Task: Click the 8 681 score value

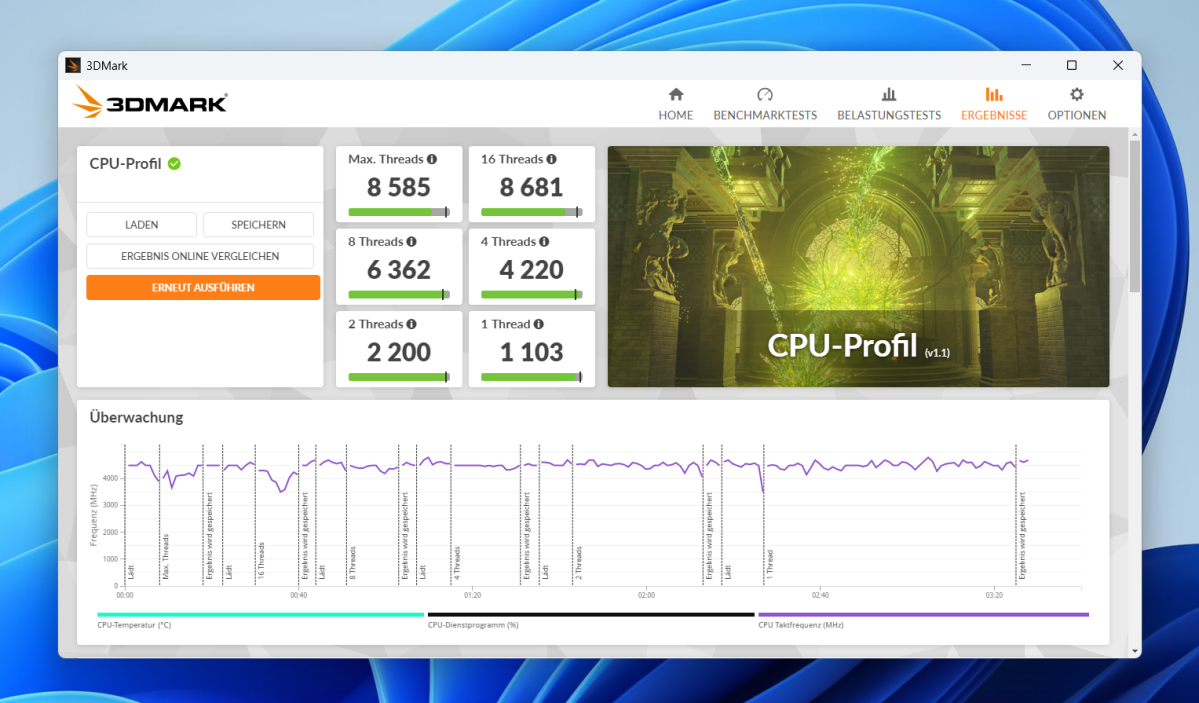Action: click(531, 187)
